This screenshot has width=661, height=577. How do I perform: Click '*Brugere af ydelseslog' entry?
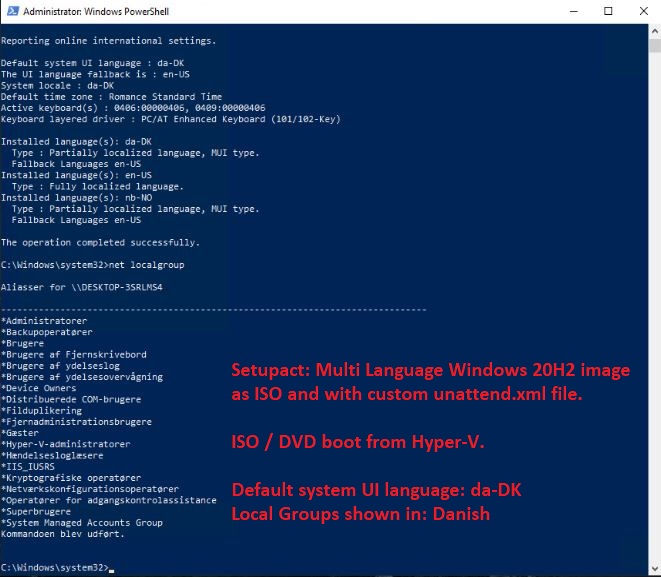pos(60,366)
